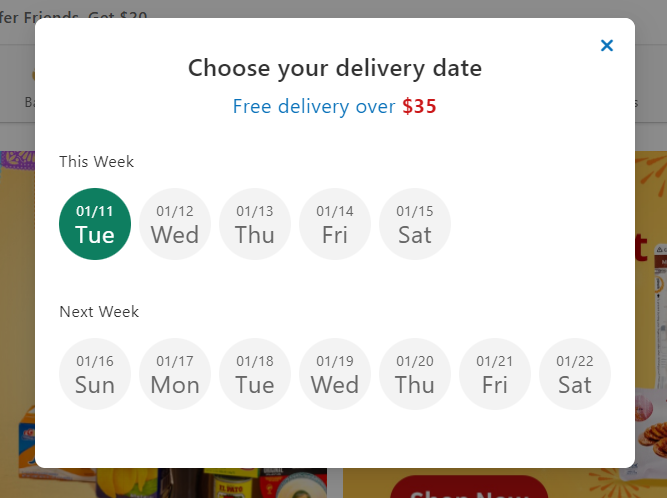668x498 pixels.
Task: Click the This Week section label
Action: [x=96, y=162]
